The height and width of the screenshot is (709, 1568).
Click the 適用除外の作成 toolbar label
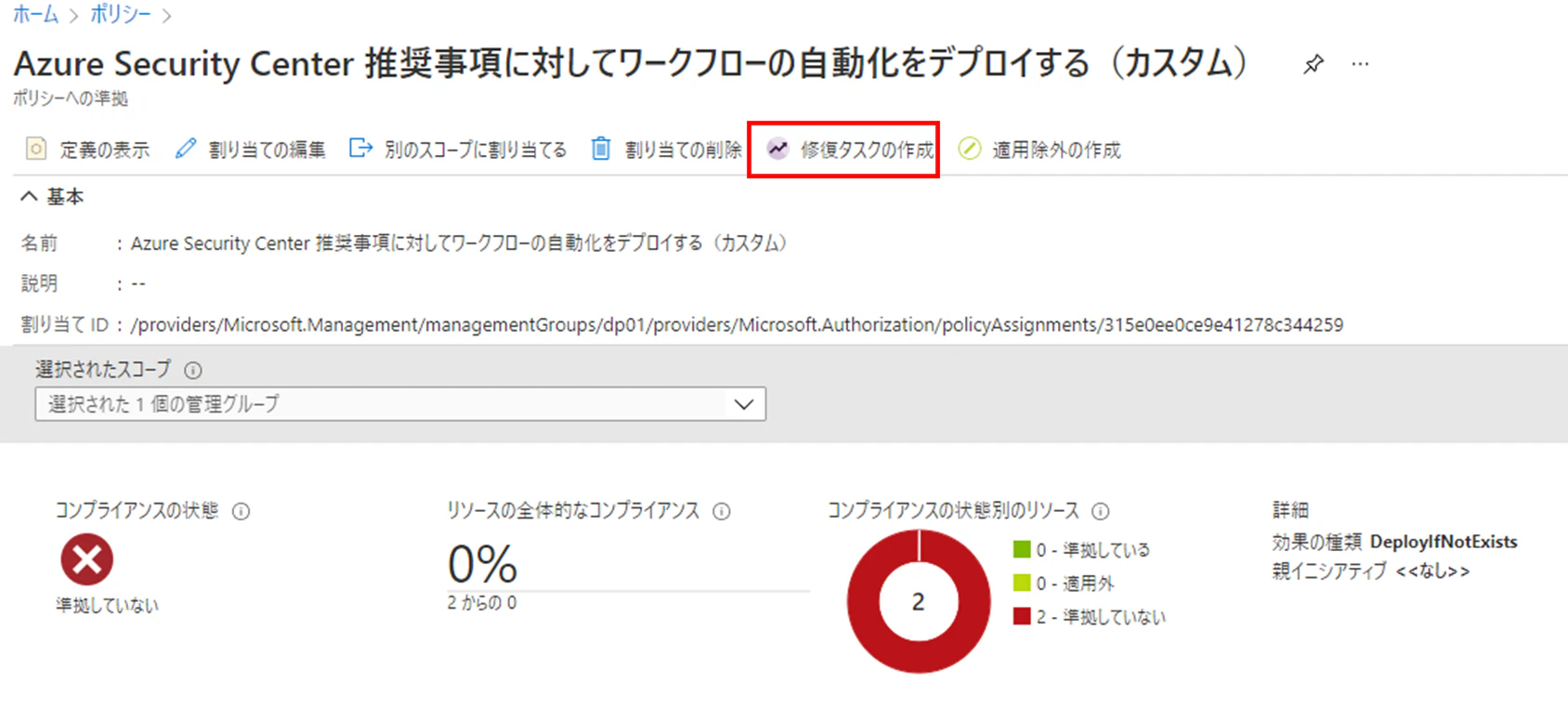pyautogui.click(x=1056, y=150)
